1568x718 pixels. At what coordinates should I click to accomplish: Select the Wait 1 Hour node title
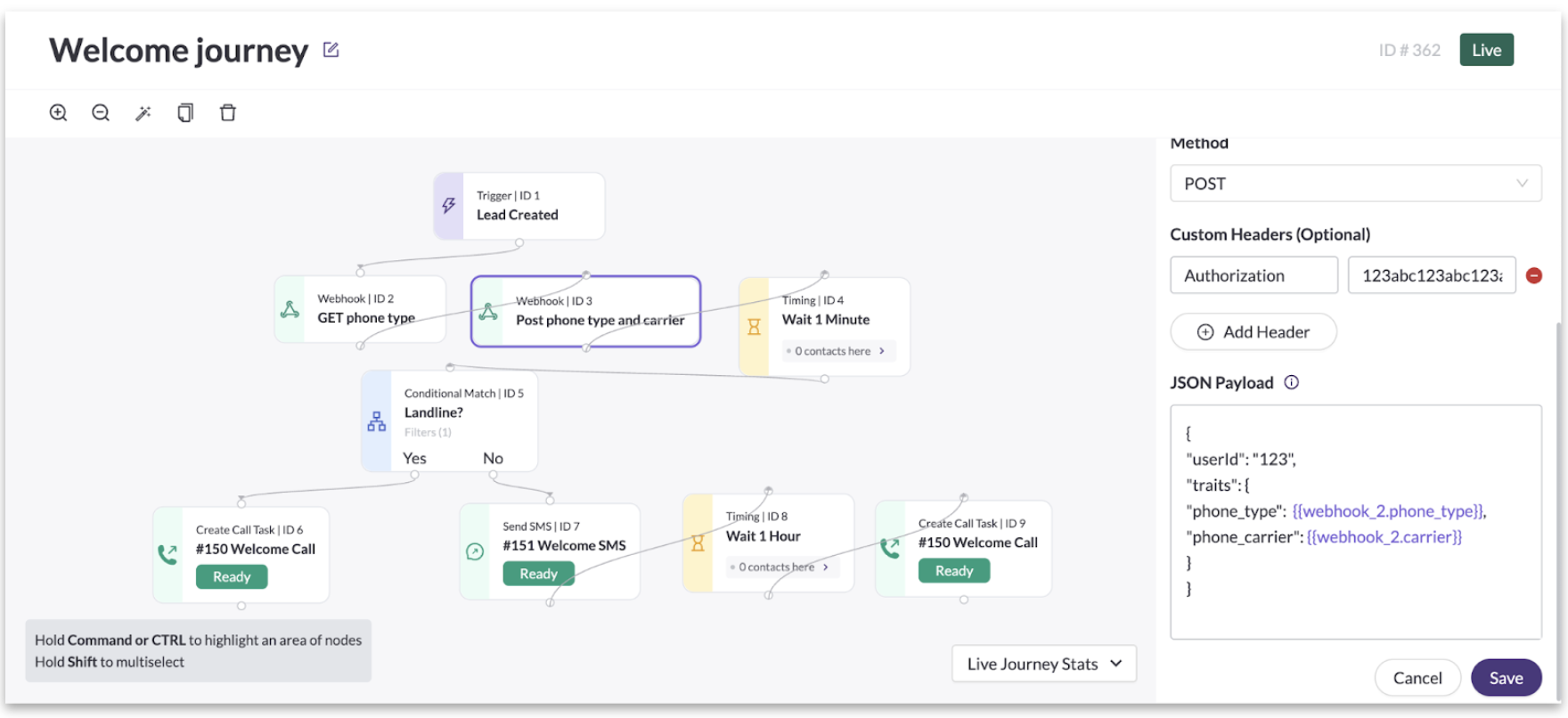[764, 536]
